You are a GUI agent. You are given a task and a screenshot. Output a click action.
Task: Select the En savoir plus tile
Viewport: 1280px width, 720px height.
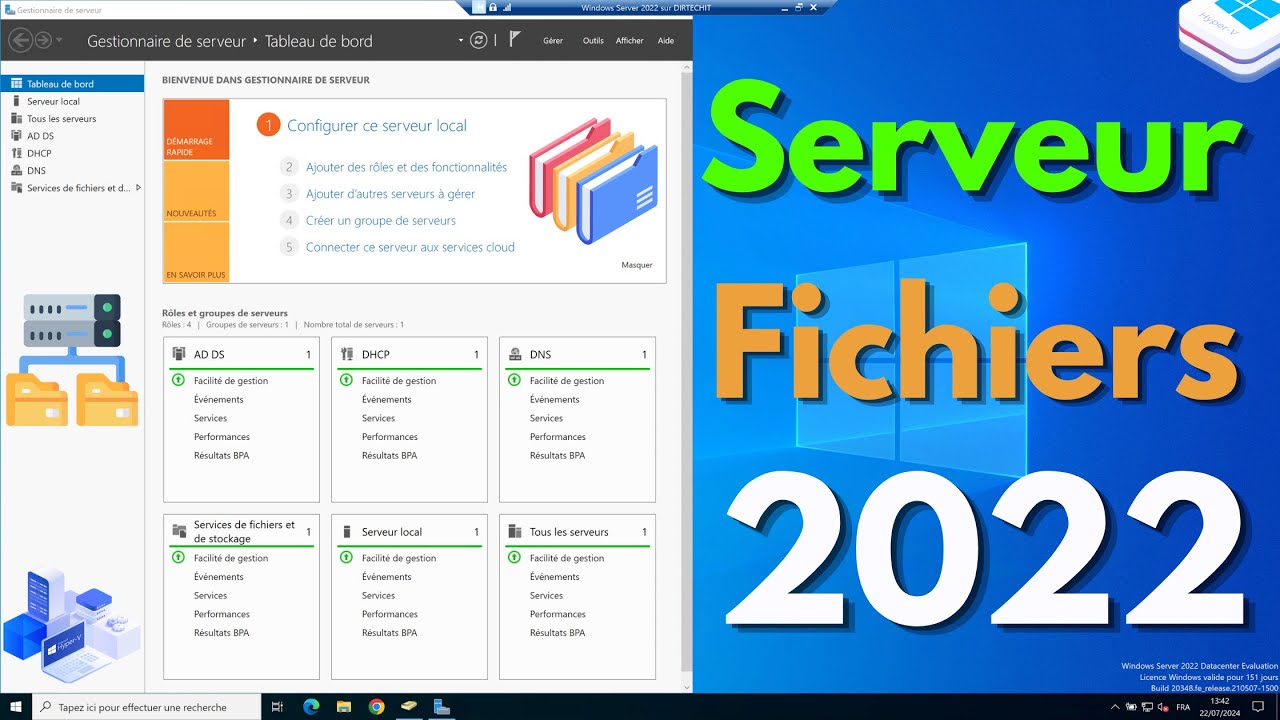196,252
